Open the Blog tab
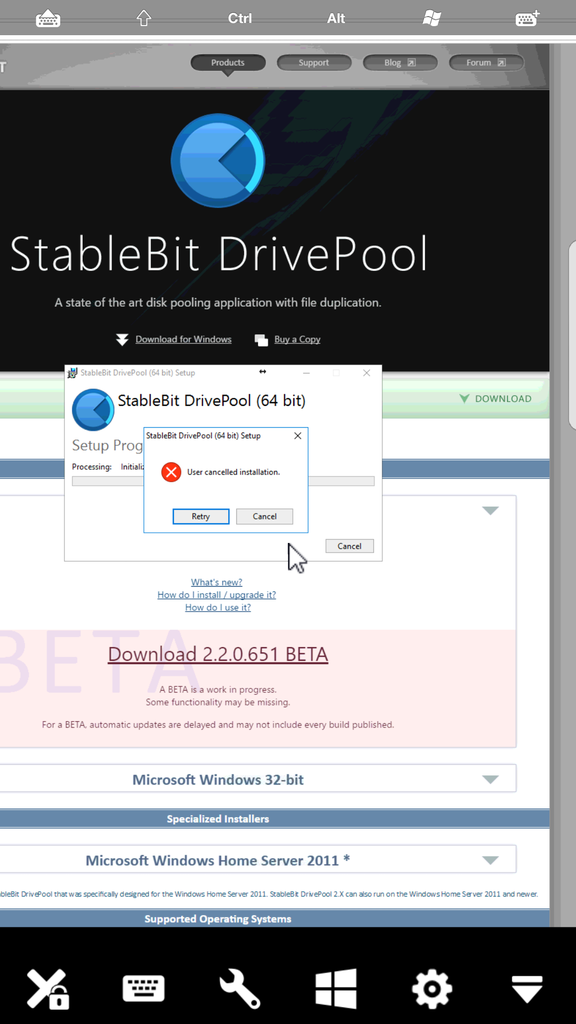The width and height of the screenshot is (576, 1024). pyautogui.click(x=400, y=63)
